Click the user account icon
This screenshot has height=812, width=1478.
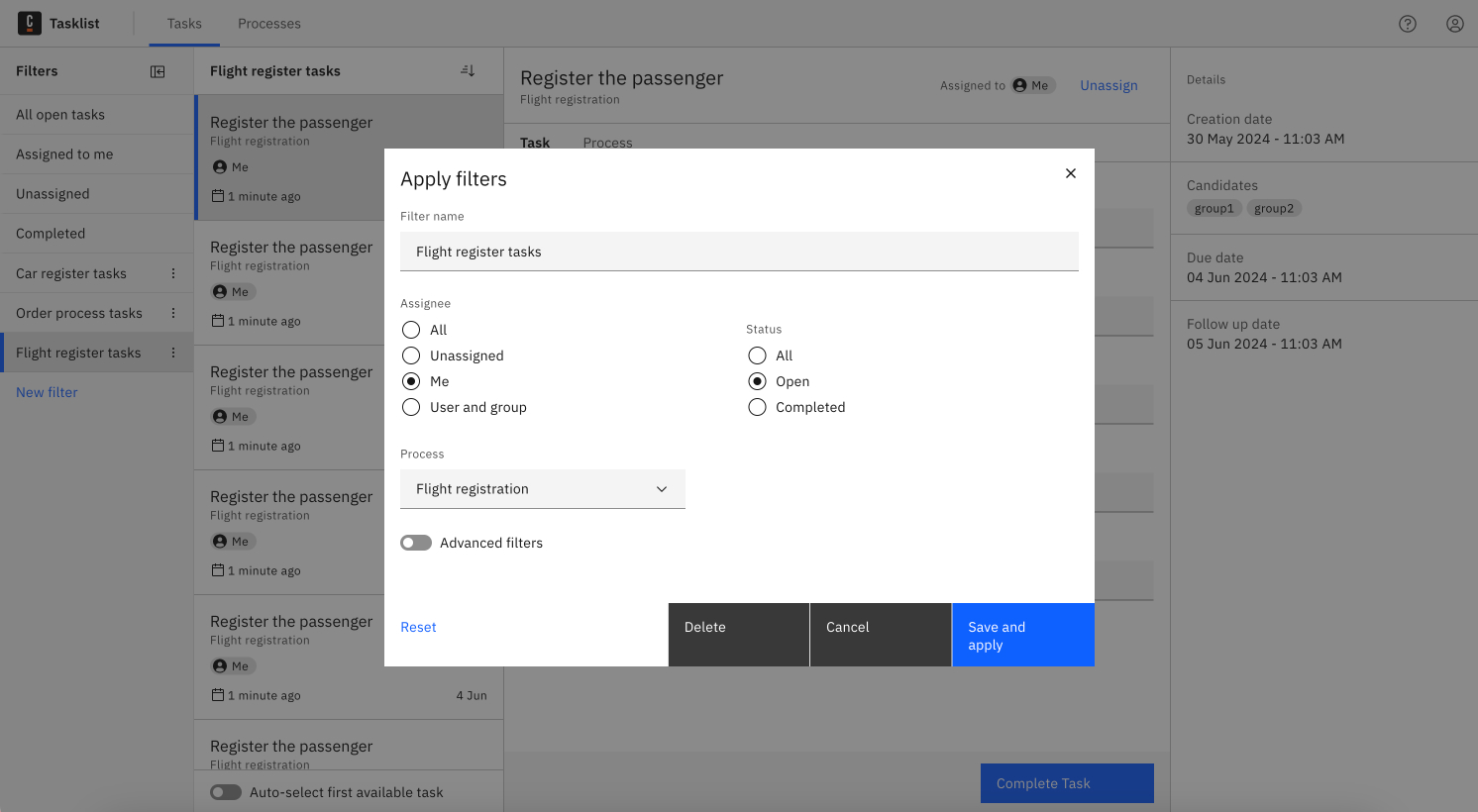[1454, 24]
